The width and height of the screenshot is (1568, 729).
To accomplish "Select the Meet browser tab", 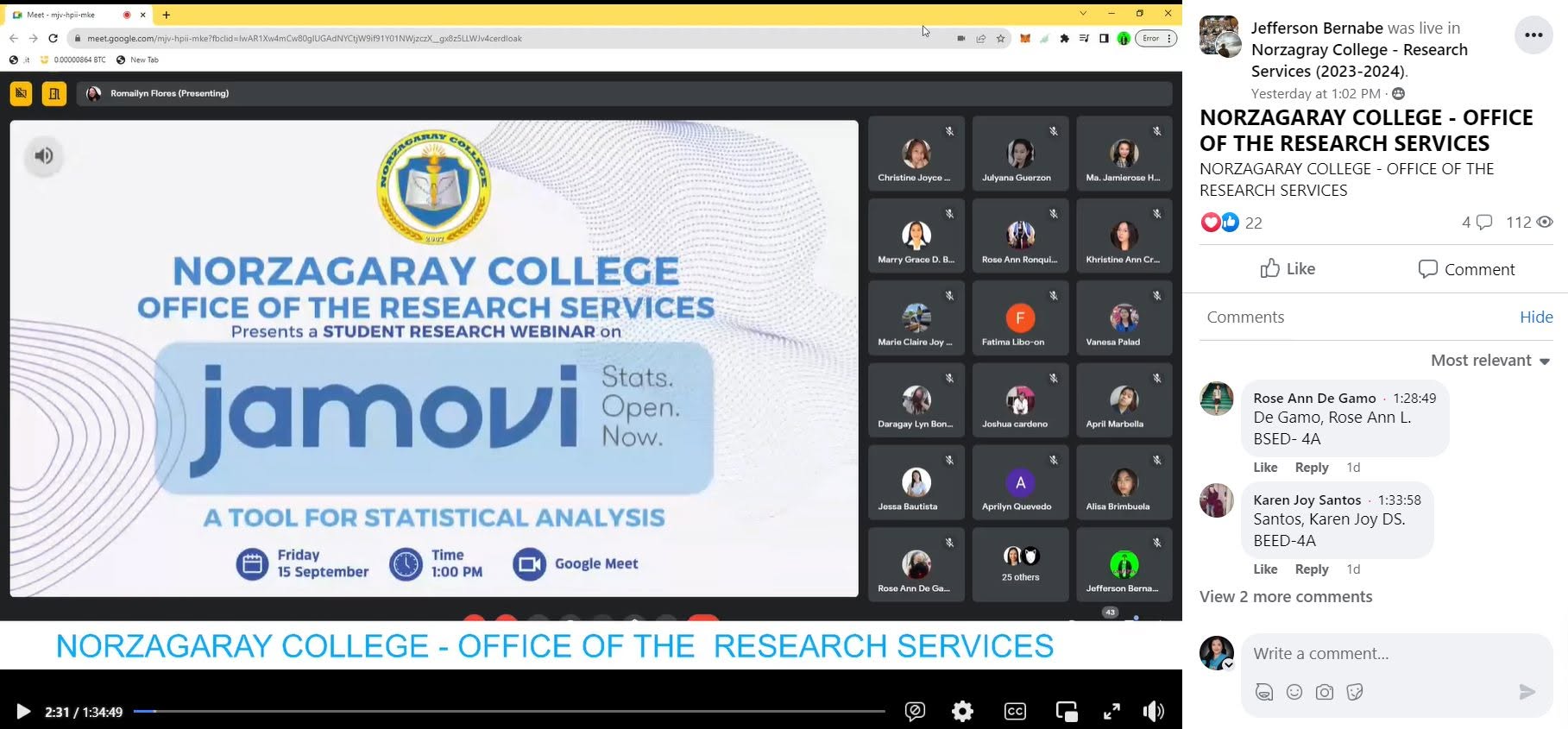I will pyautogui.click(x=79, y=15).
